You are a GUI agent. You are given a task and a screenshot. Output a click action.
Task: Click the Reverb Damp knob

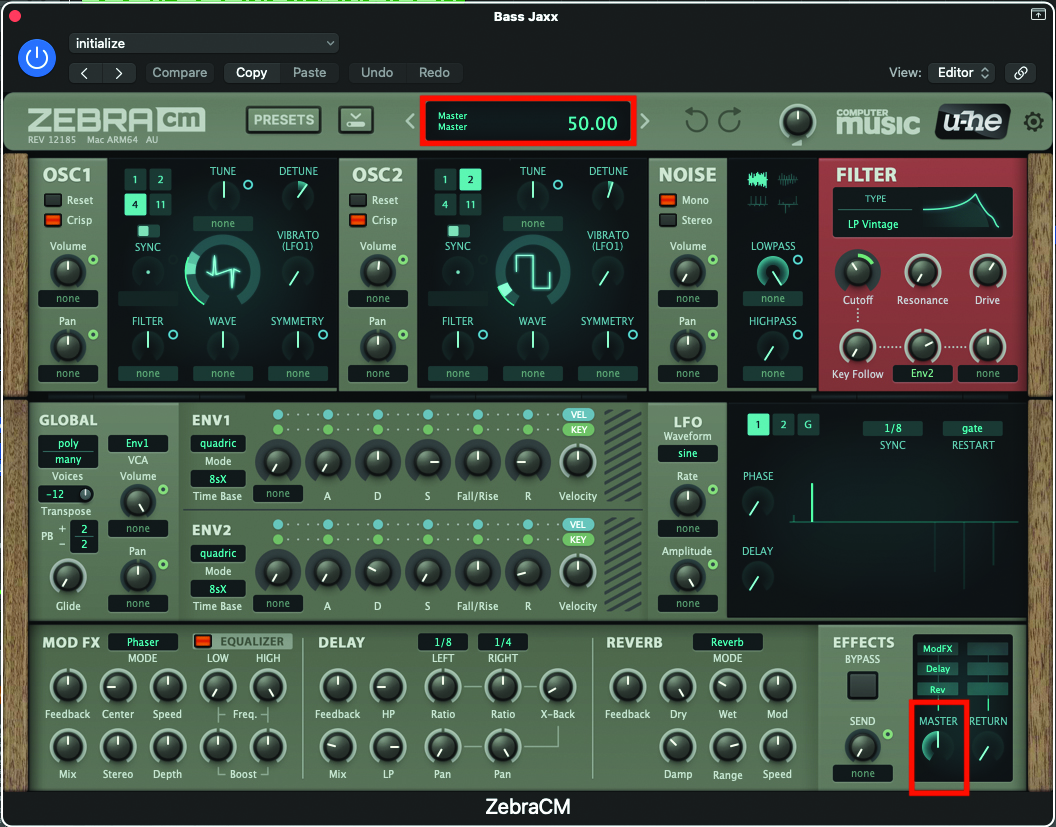tap(678, 746)
